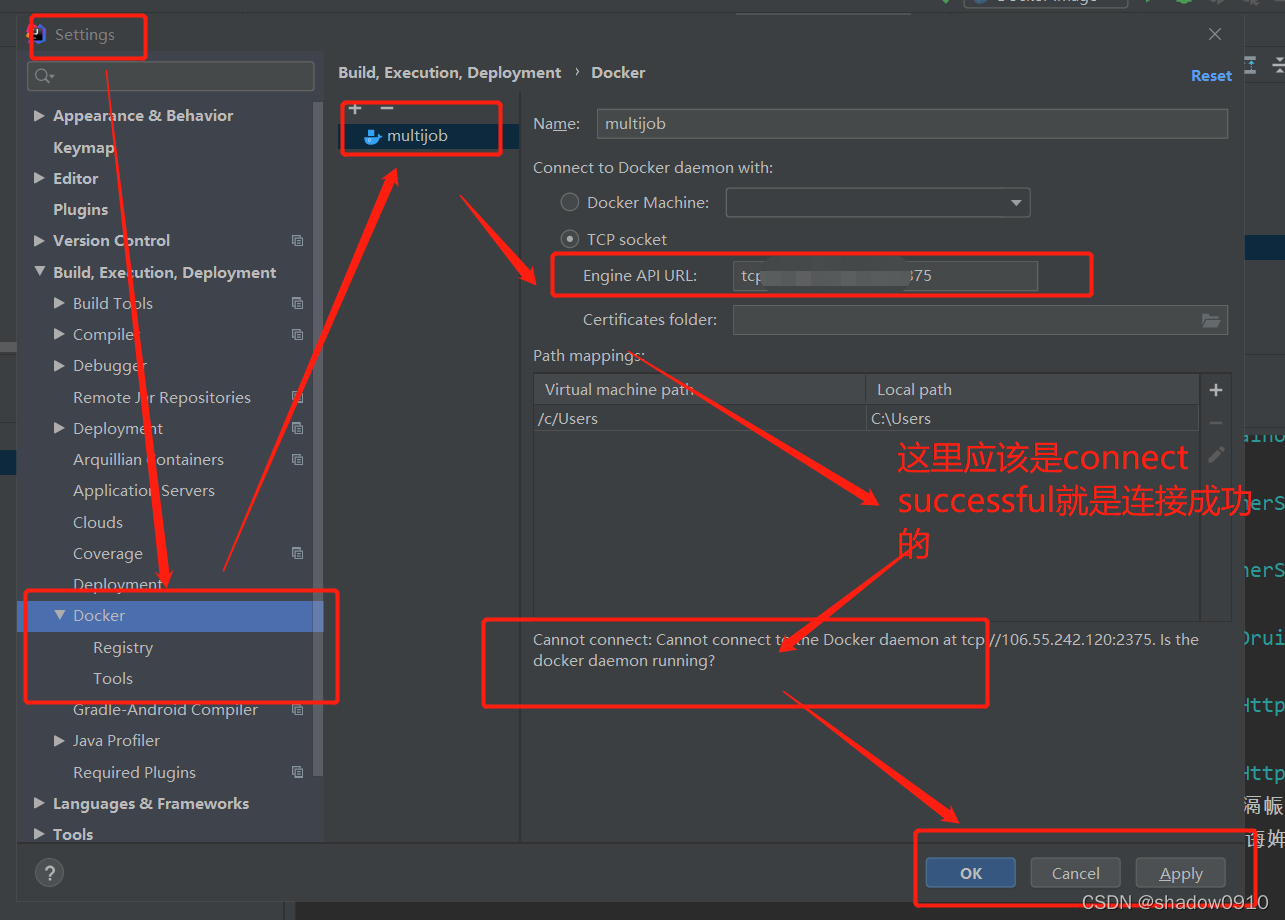Expand the Java Profiler node
This screenshot has width=1285, height=920.
click(59, 741)
